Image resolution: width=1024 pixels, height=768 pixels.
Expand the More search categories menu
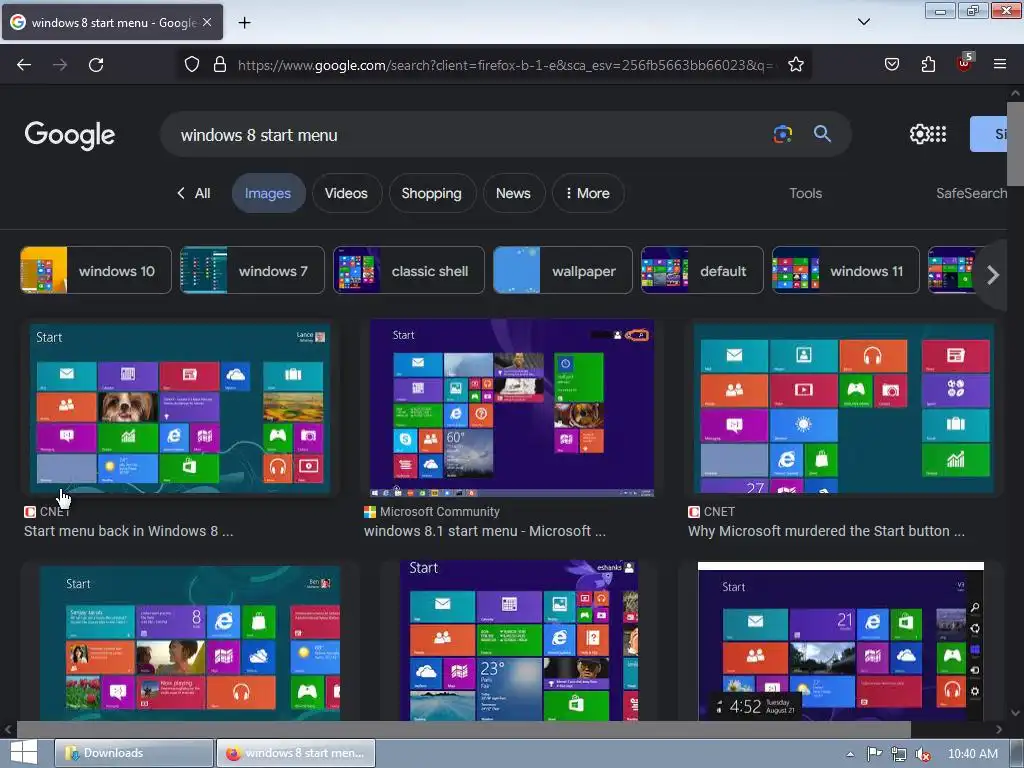point(587,193)
